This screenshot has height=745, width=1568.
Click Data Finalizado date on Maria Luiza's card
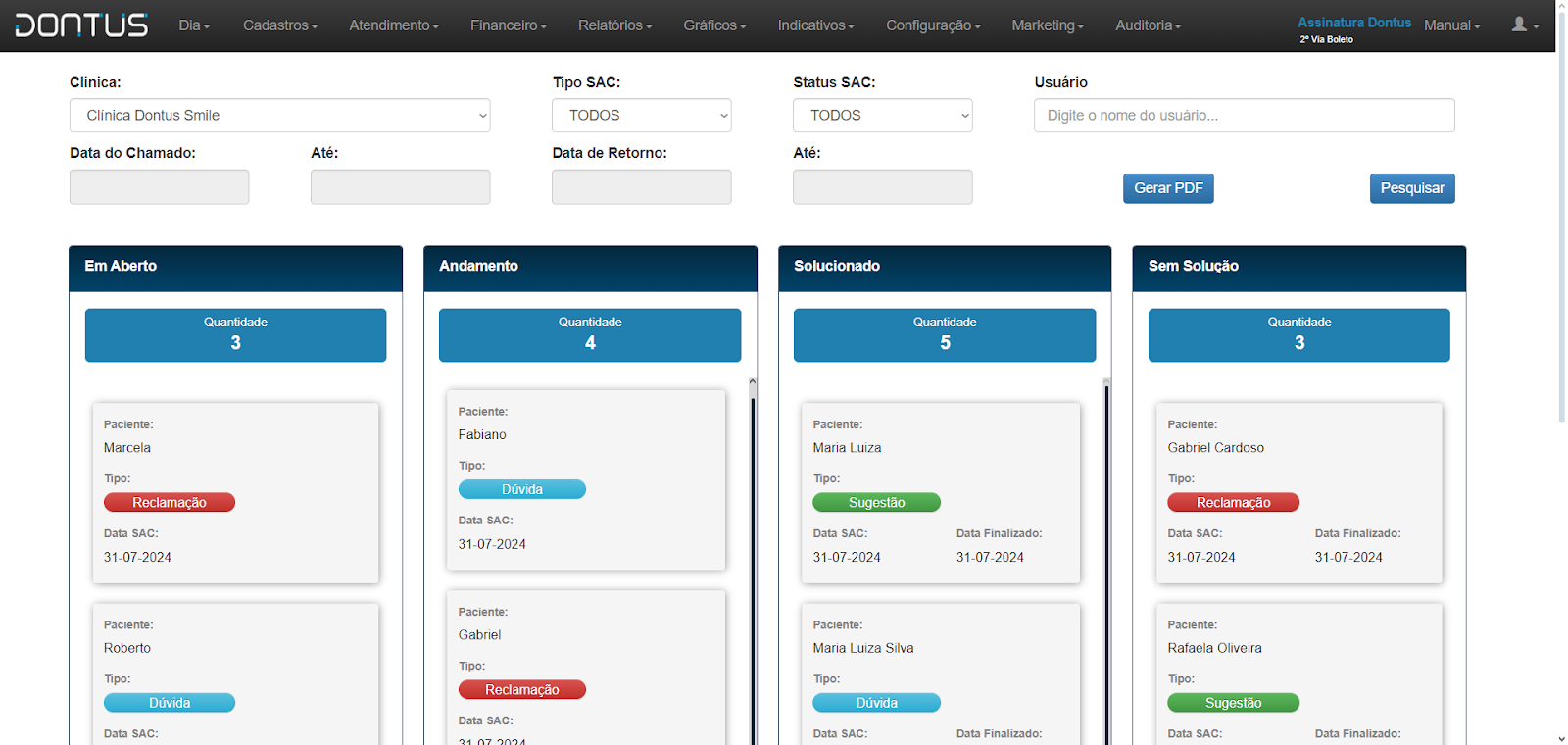tap(990, 557)
